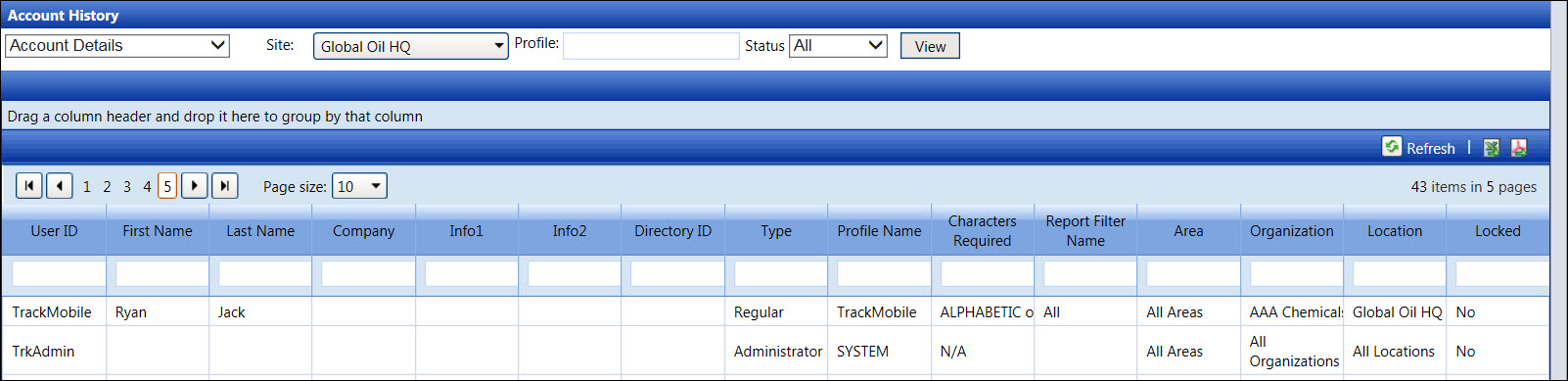Click the Refresh link
This screenshot has height=381, width=1568.
pyautogui.click(x=1431, y=149)
